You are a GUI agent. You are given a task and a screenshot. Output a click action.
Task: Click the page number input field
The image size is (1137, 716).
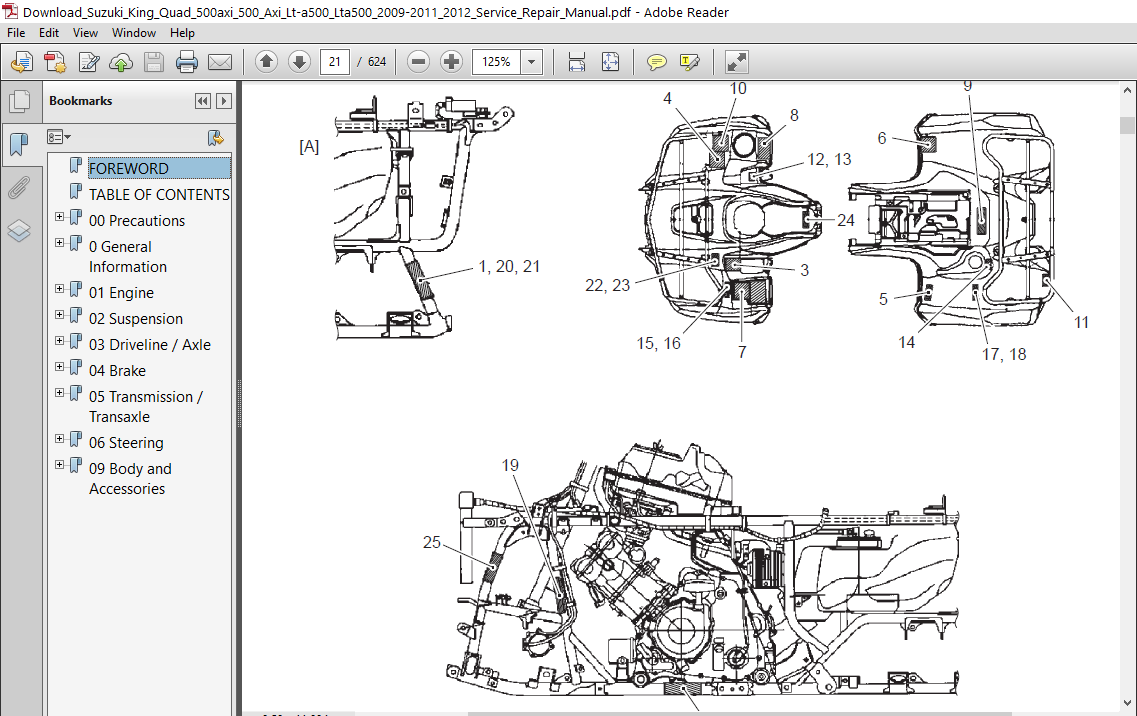point(334,62)
